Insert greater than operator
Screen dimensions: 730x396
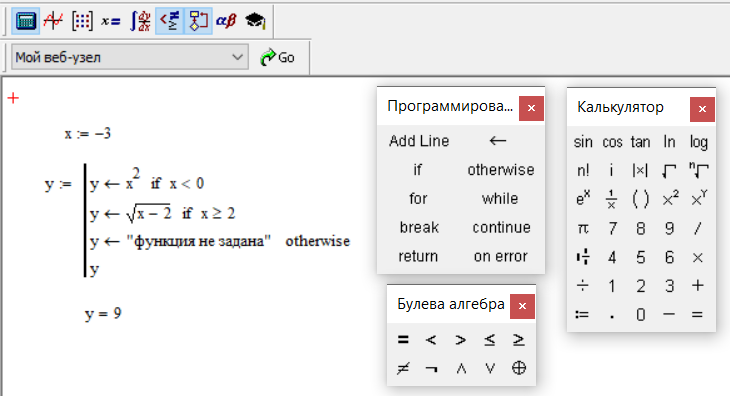point(460,340)
